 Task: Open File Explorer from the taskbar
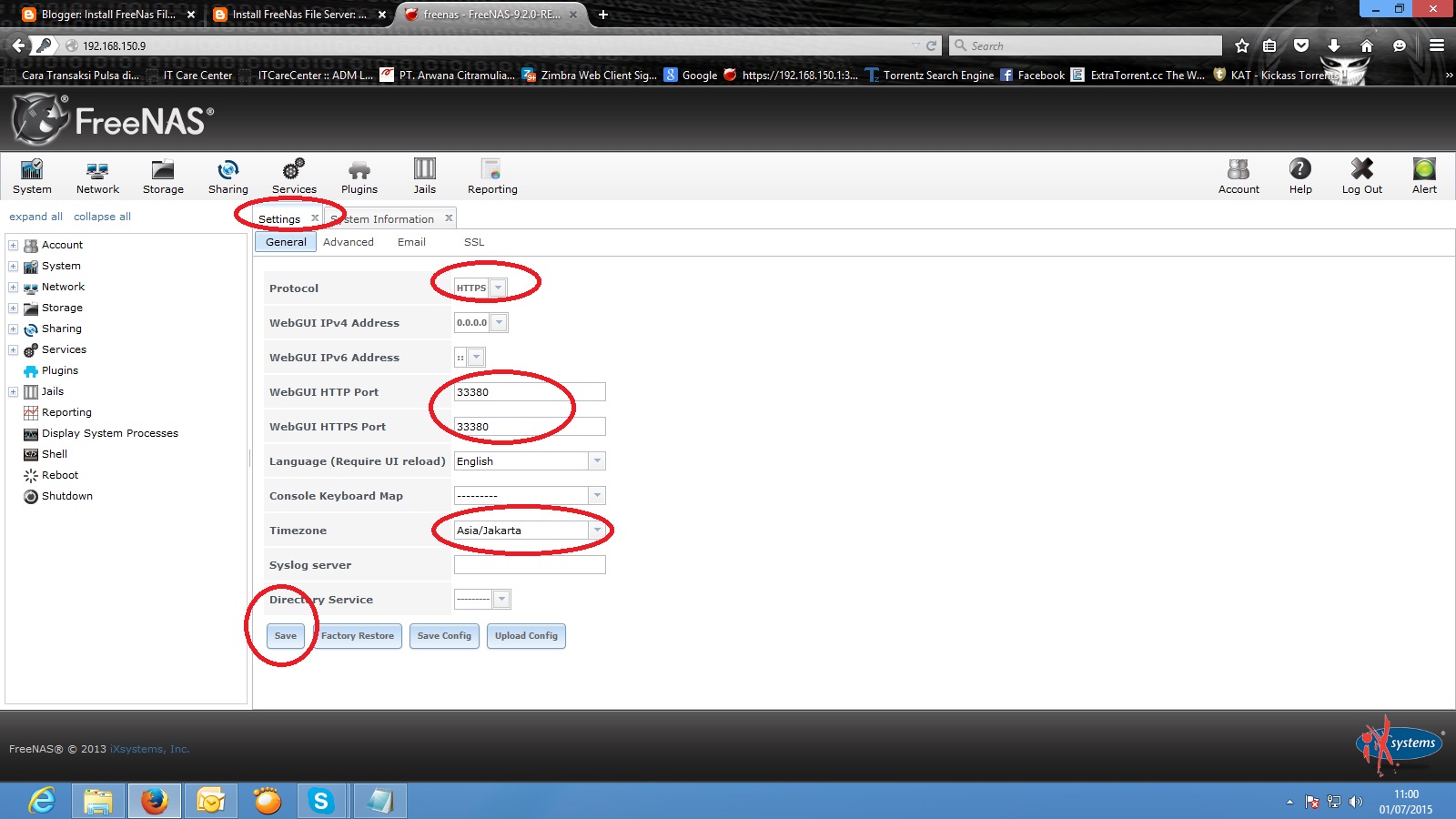[98, 801]
